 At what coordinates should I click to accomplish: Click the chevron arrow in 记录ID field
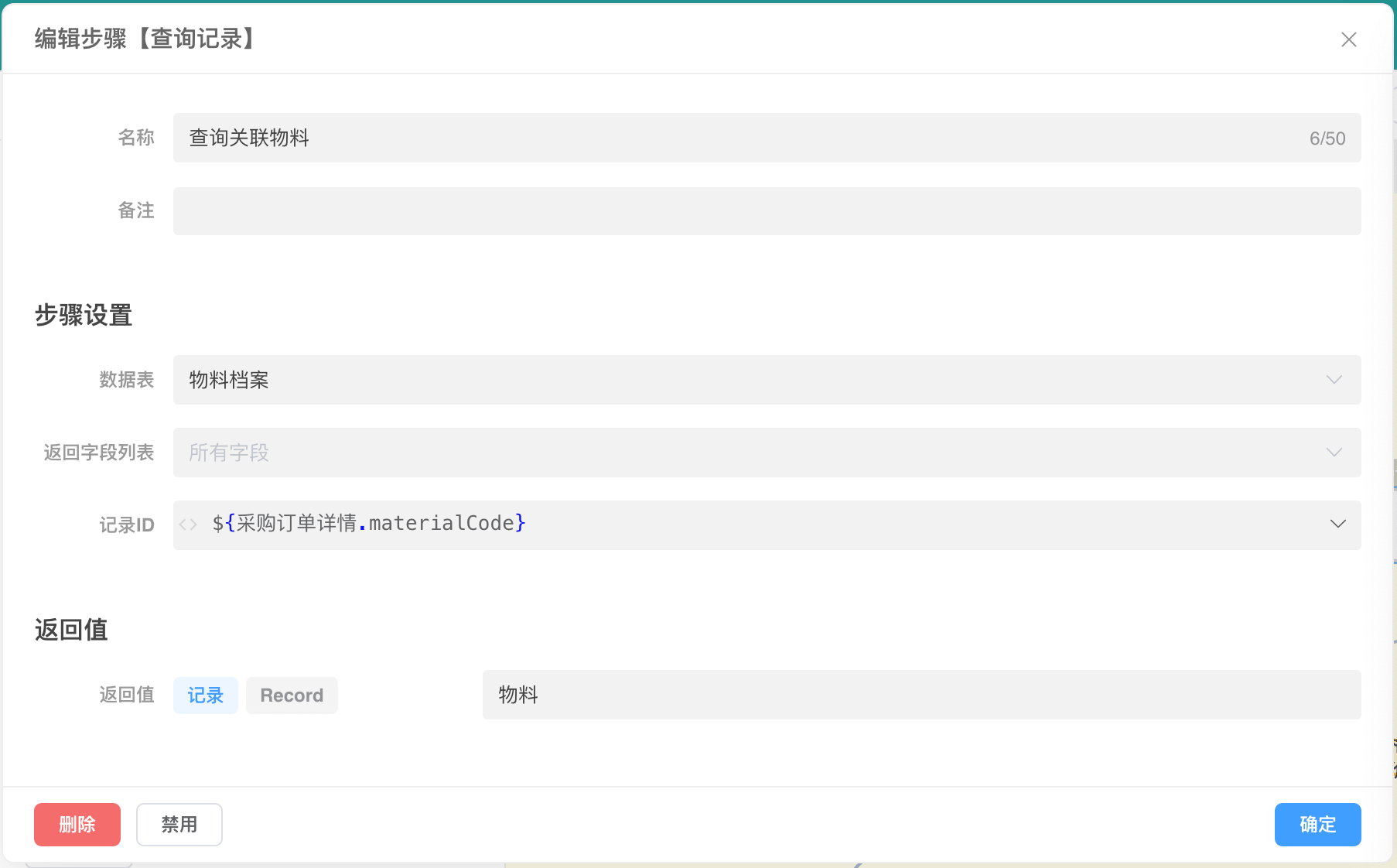coord(1337,525)
